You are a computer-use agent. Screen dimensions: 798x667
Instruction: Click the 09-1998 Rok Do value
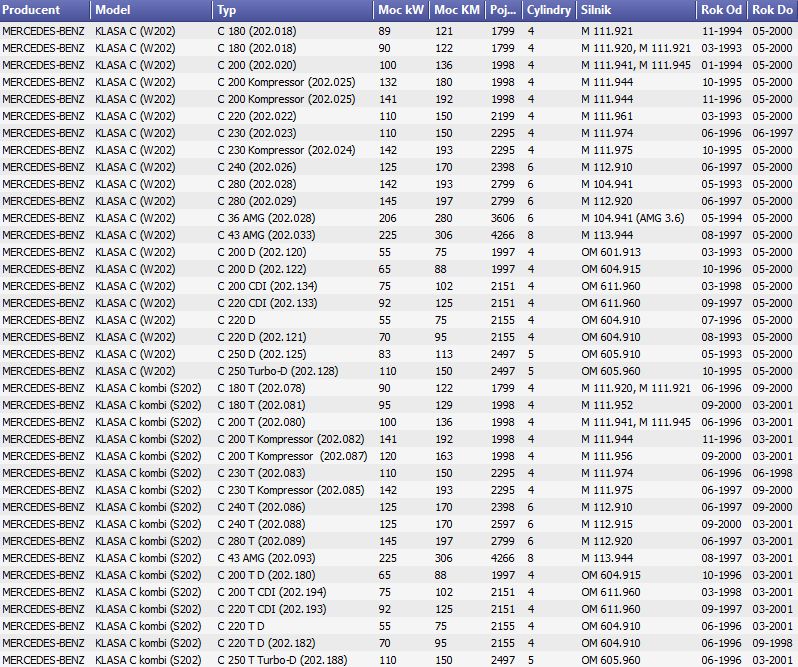[x=772, y=643]
